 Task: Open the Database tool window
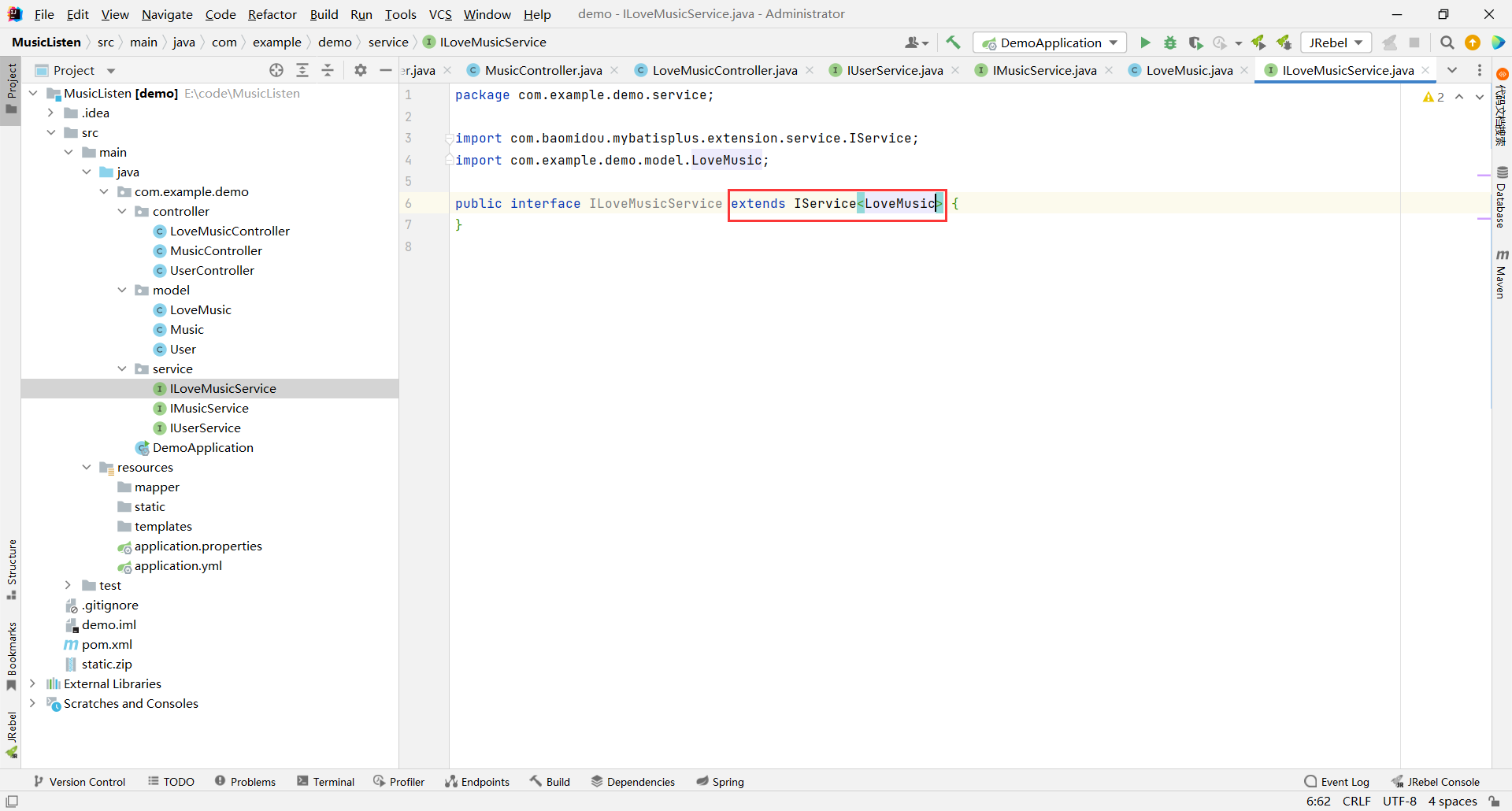coord(1502,197)
